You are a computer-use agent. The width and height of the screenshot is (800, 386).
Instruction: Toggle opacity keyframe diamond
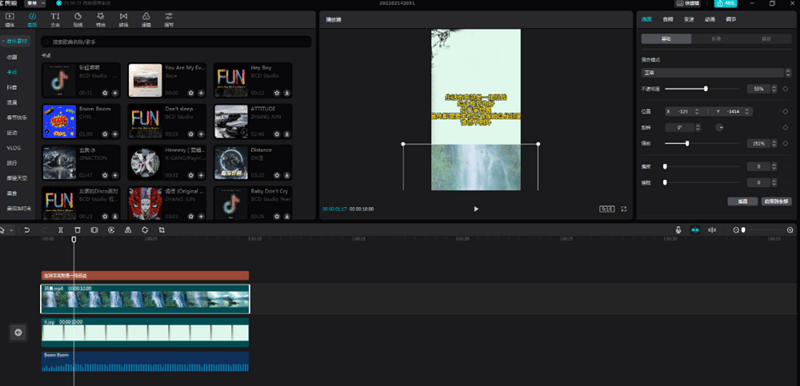pos(786,89)
